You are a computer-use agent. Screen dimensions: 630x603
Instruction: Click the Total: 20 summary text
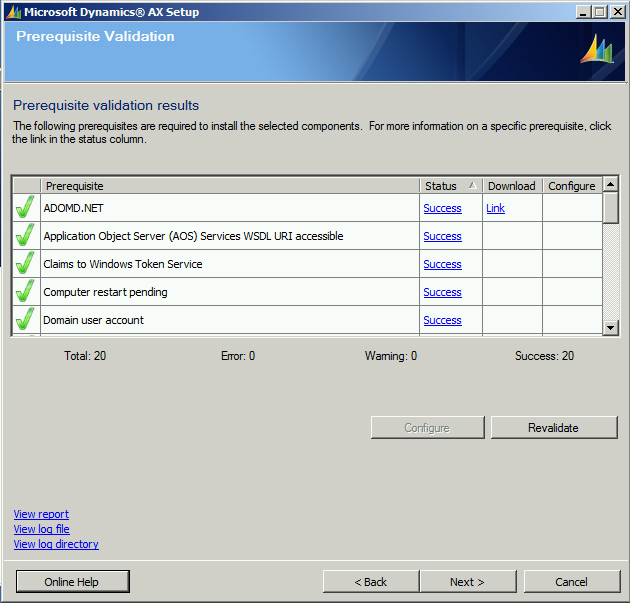point(85,356)
